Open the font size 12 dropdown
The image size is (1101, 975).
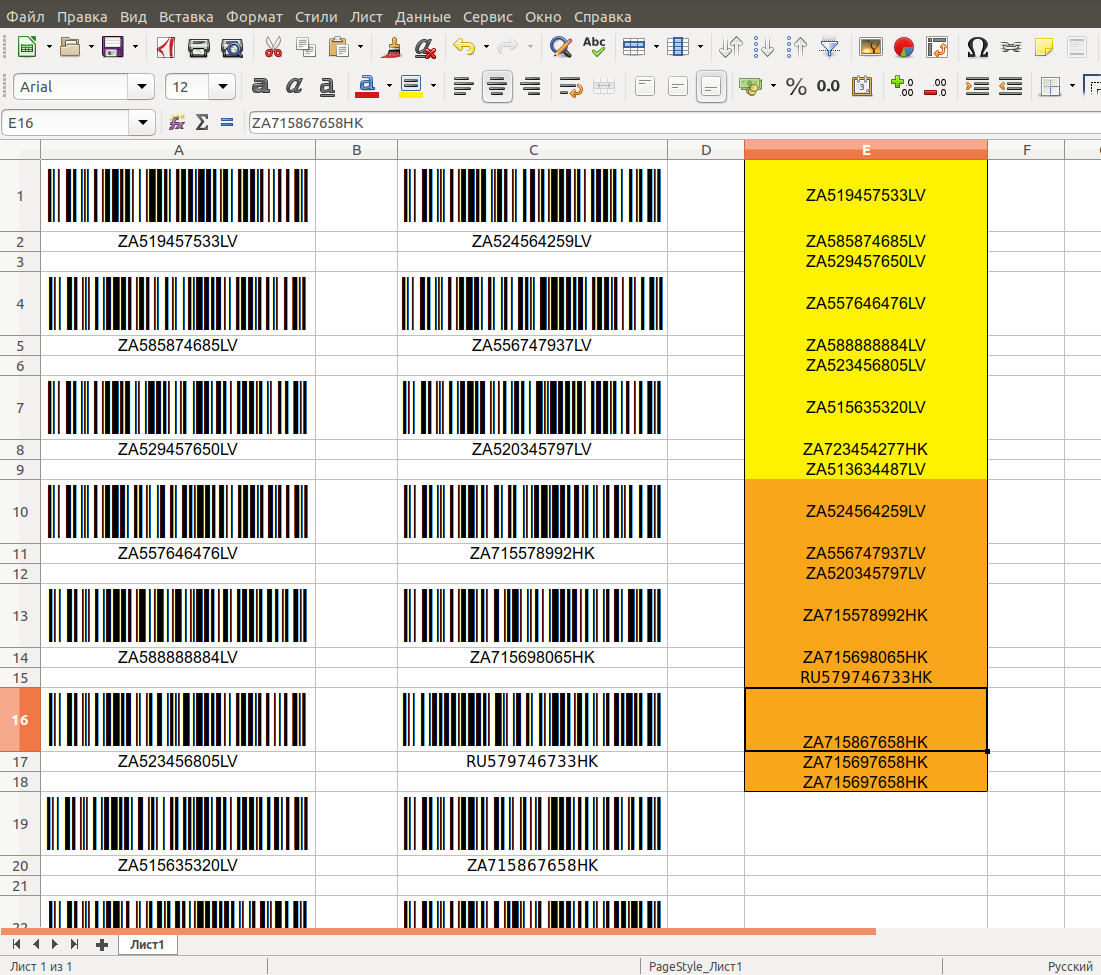tap(223, 86)
